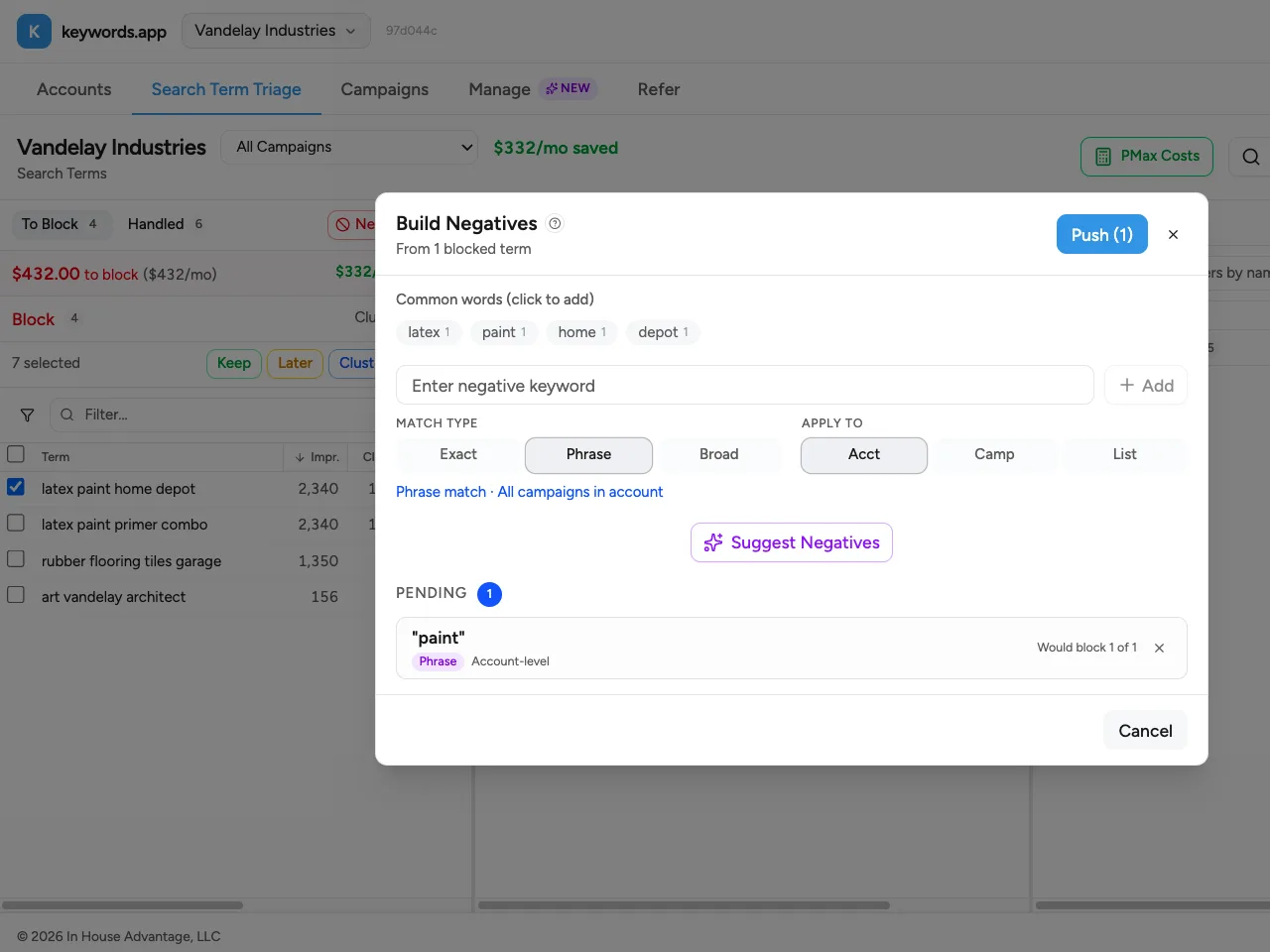Add the common word depot

click(x=663, y=332)
